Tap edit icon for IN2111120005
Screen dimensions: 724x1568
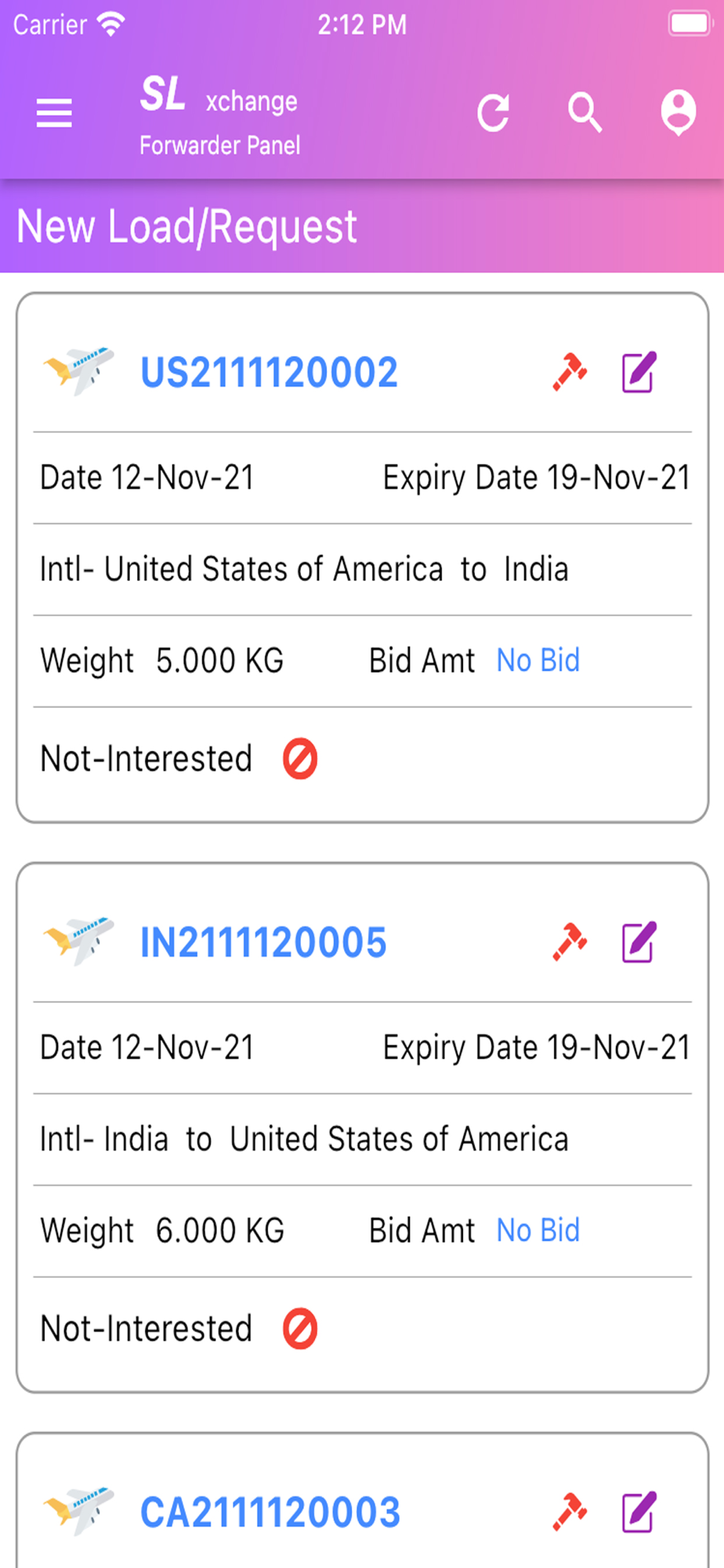tap(639, 942)
